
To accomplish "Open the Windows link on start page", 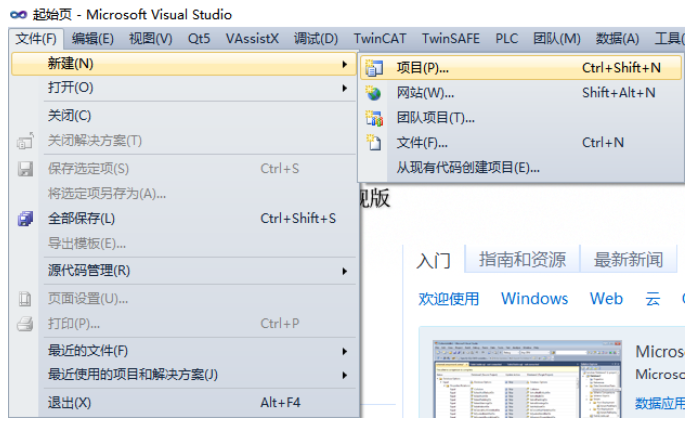I will (534, 299).
